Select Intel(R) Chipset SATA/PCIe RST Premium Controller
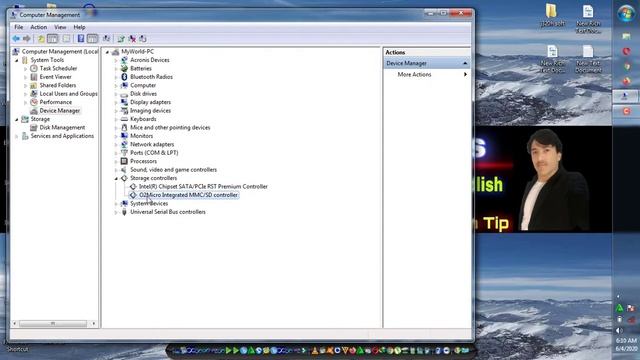The height and width of the screenshot is (360, 640). 203,187
